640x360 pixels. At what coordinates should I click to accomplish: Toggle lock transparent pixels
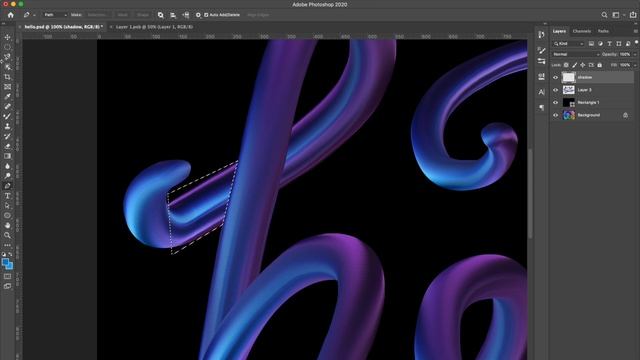(x=566, y=65)
